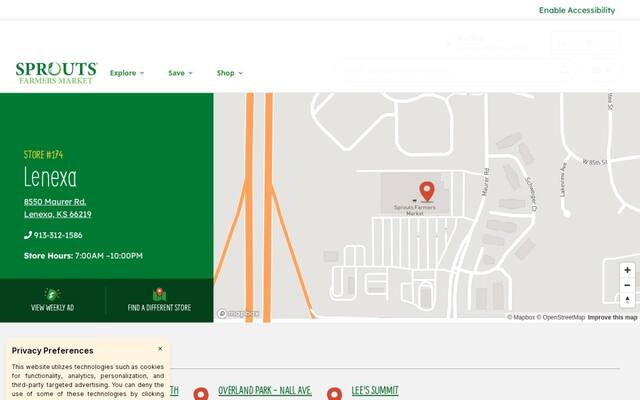Click Store #174 label text

43,155
